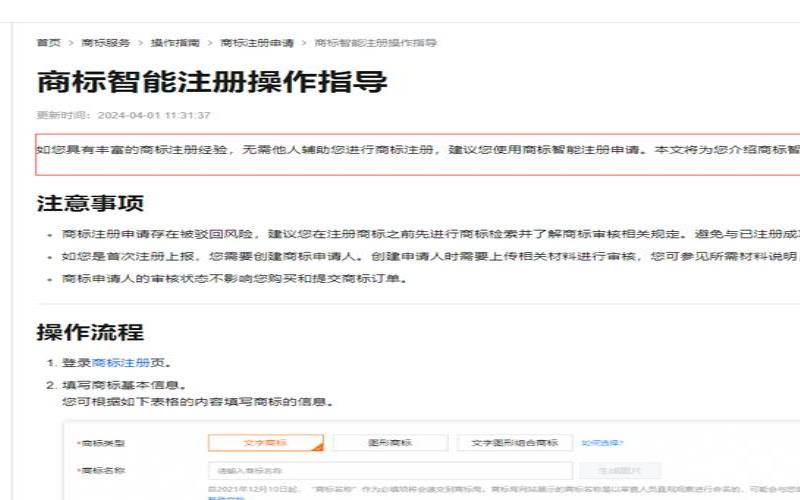Click the highlighted intro paragraph about 商标注册经验
Screen dimensions: 800x500
[x=417, y=154]
